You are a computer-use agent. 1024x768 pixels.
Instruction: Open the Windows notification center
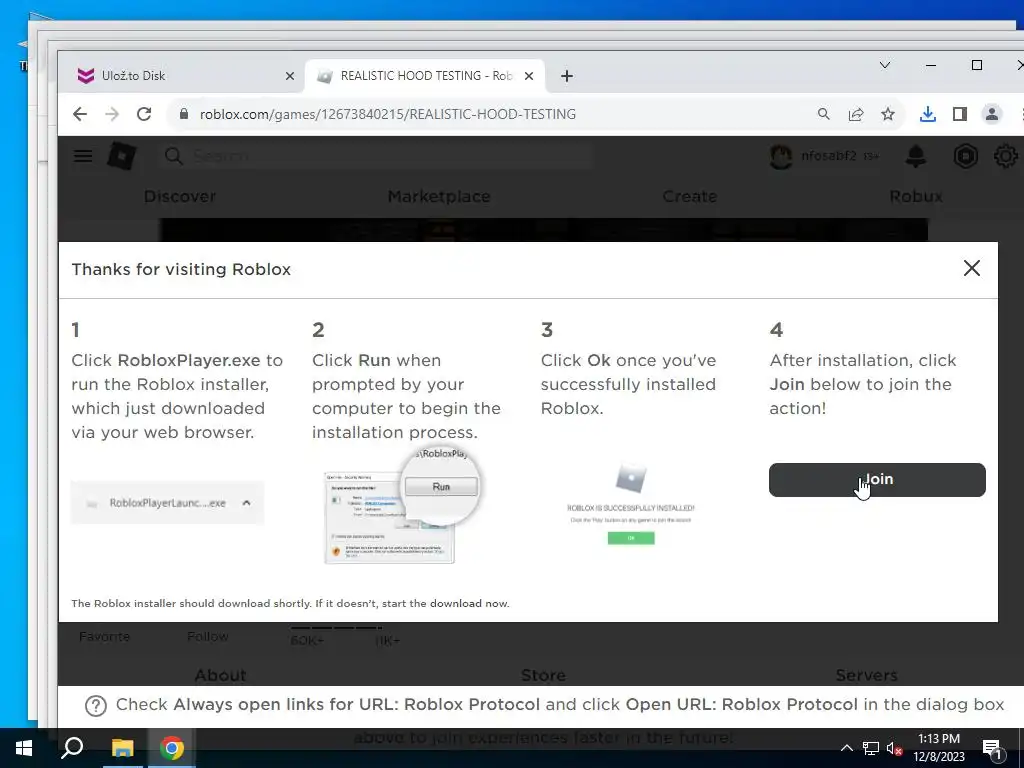pos(992,749)
